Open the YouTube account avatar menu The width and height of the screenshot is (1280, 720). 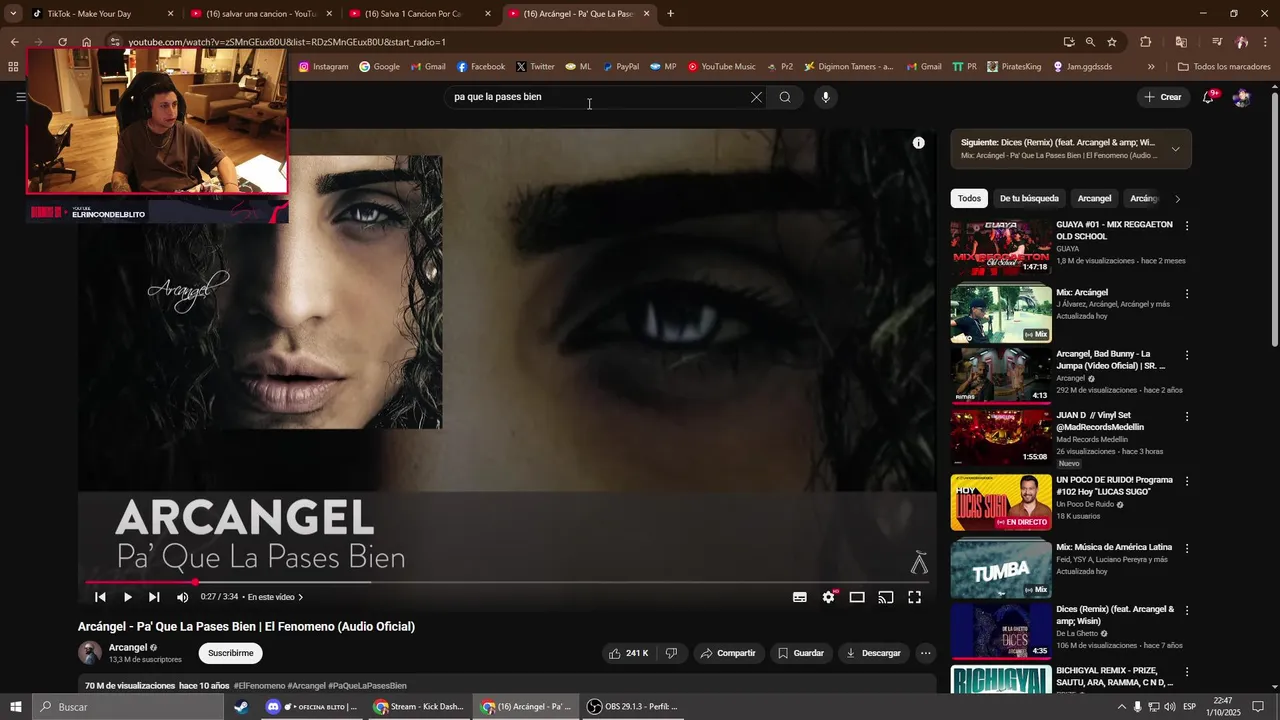pyautogui.click(x=1242, y=97)
